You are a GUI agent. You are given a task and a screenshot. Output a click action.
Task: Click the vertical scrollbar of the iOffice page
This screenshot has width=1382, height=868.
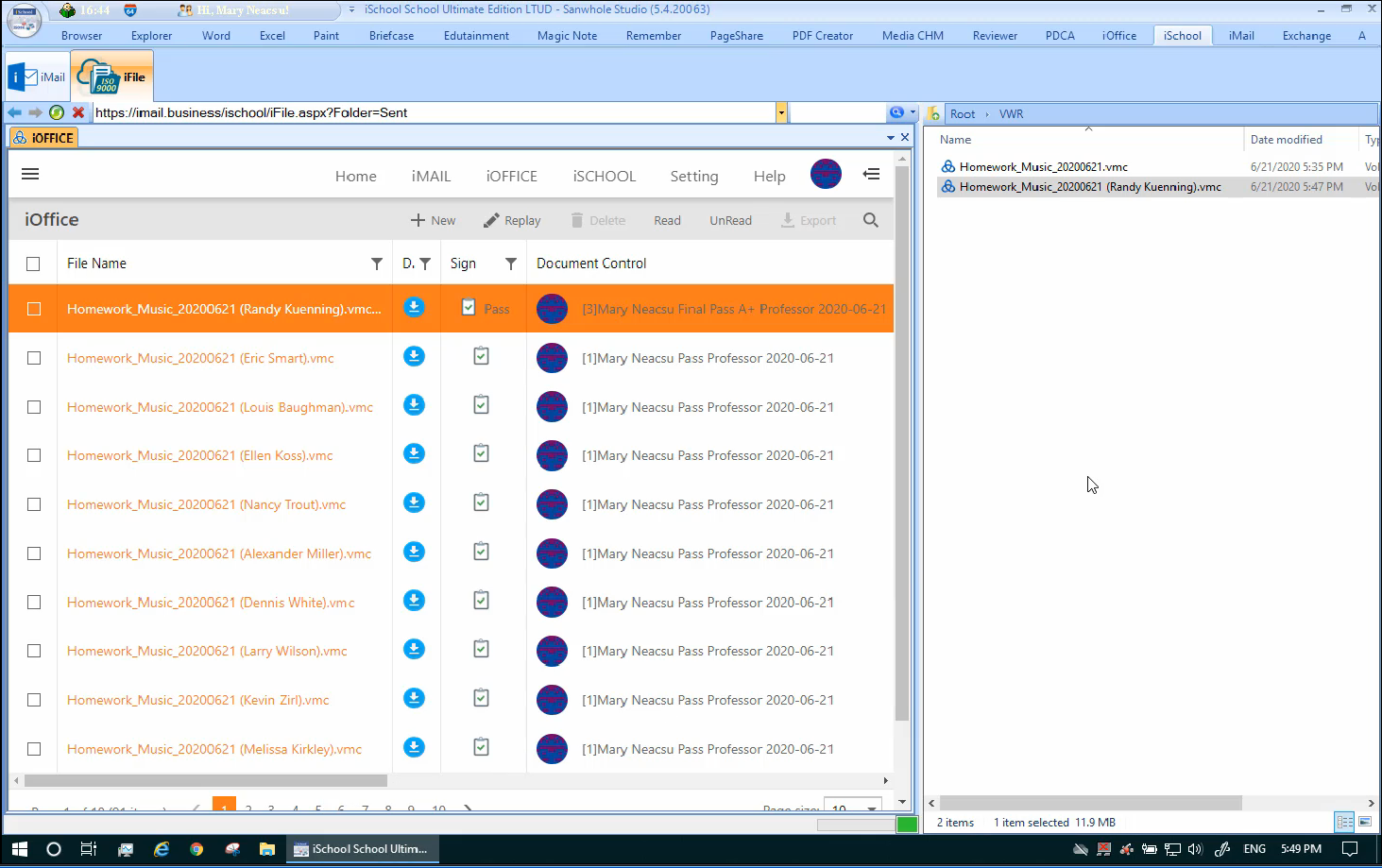[x=902, y=444]
